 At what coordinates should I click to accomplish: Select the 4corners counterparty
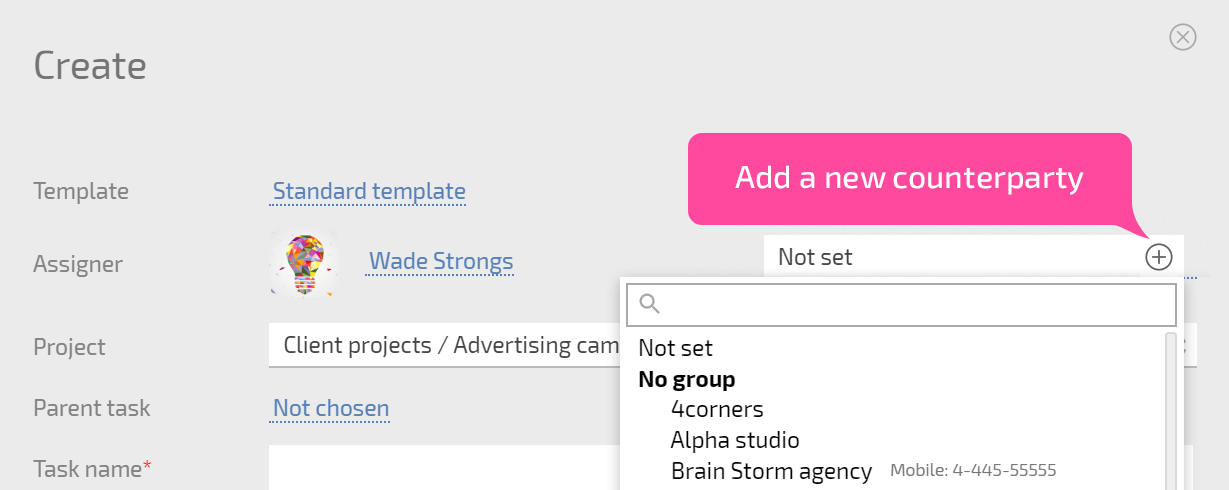(717, 409)
